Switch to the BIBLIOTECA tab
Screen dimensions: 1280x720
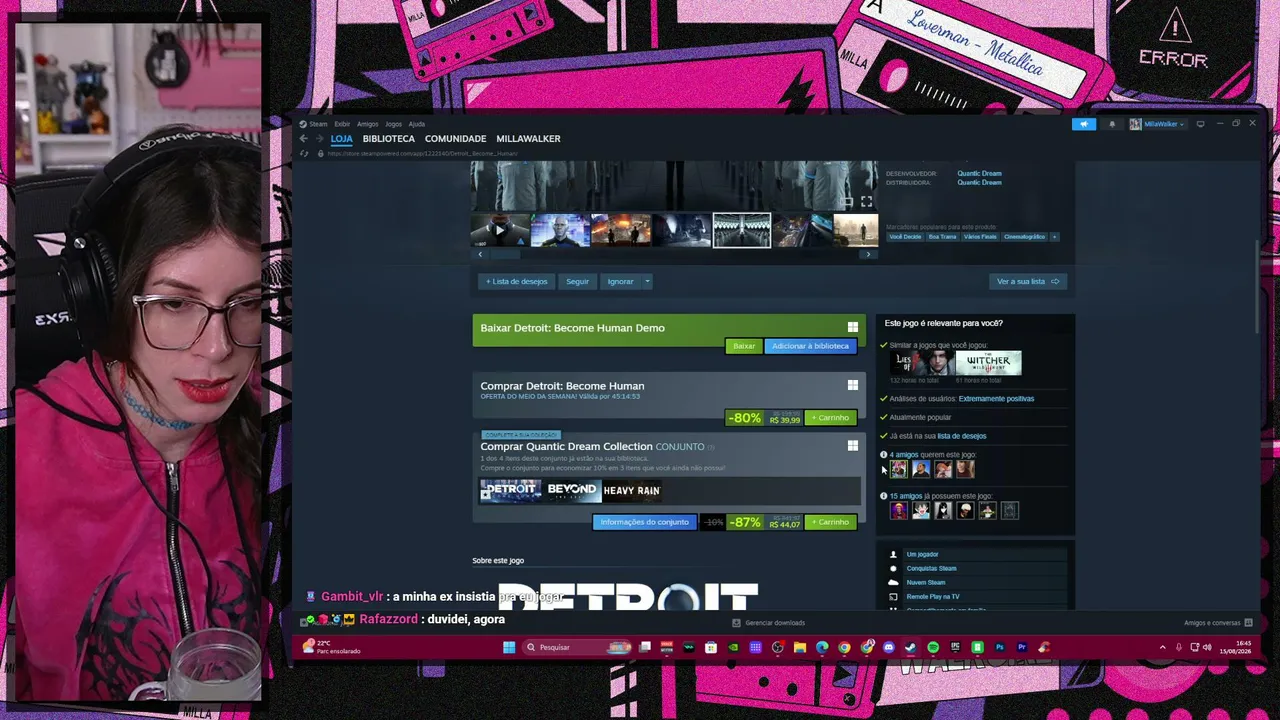point(389,139)
